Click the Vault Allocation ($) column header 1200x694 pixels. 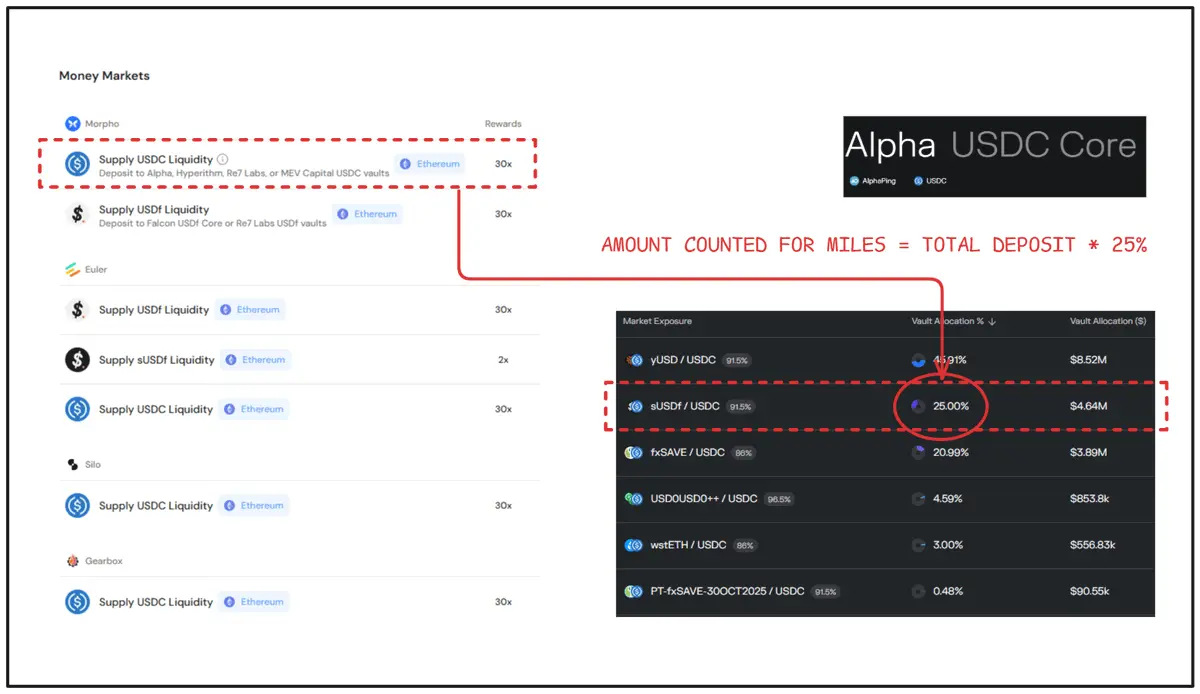[x=1108, y=321]
